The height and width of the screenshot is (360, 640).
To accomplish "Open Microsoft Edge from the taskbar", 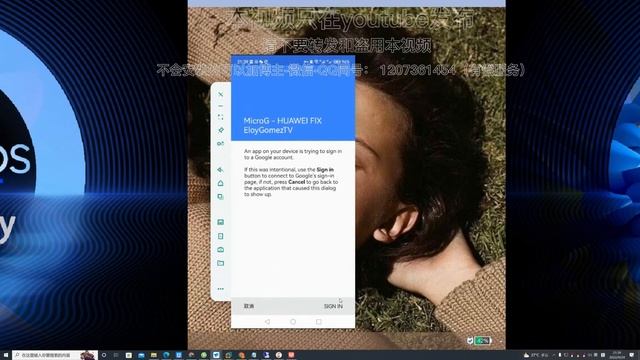I will (x=166, y=355).
